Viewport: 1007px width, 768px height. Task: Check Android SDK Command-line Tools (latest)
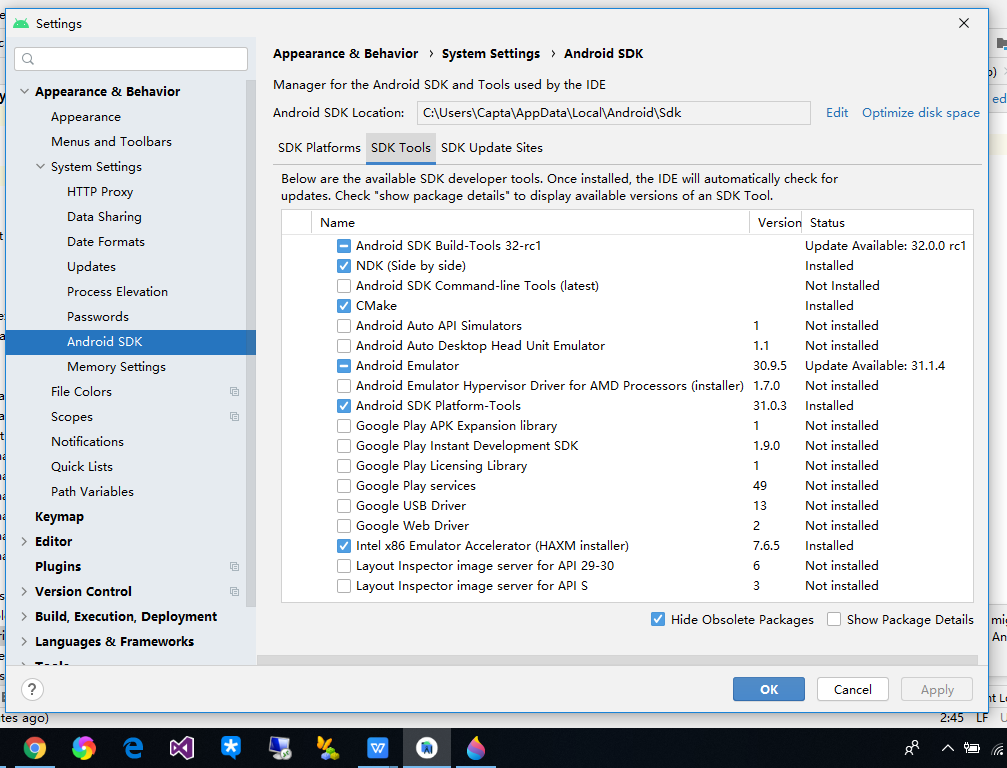(x=344, y=286)
